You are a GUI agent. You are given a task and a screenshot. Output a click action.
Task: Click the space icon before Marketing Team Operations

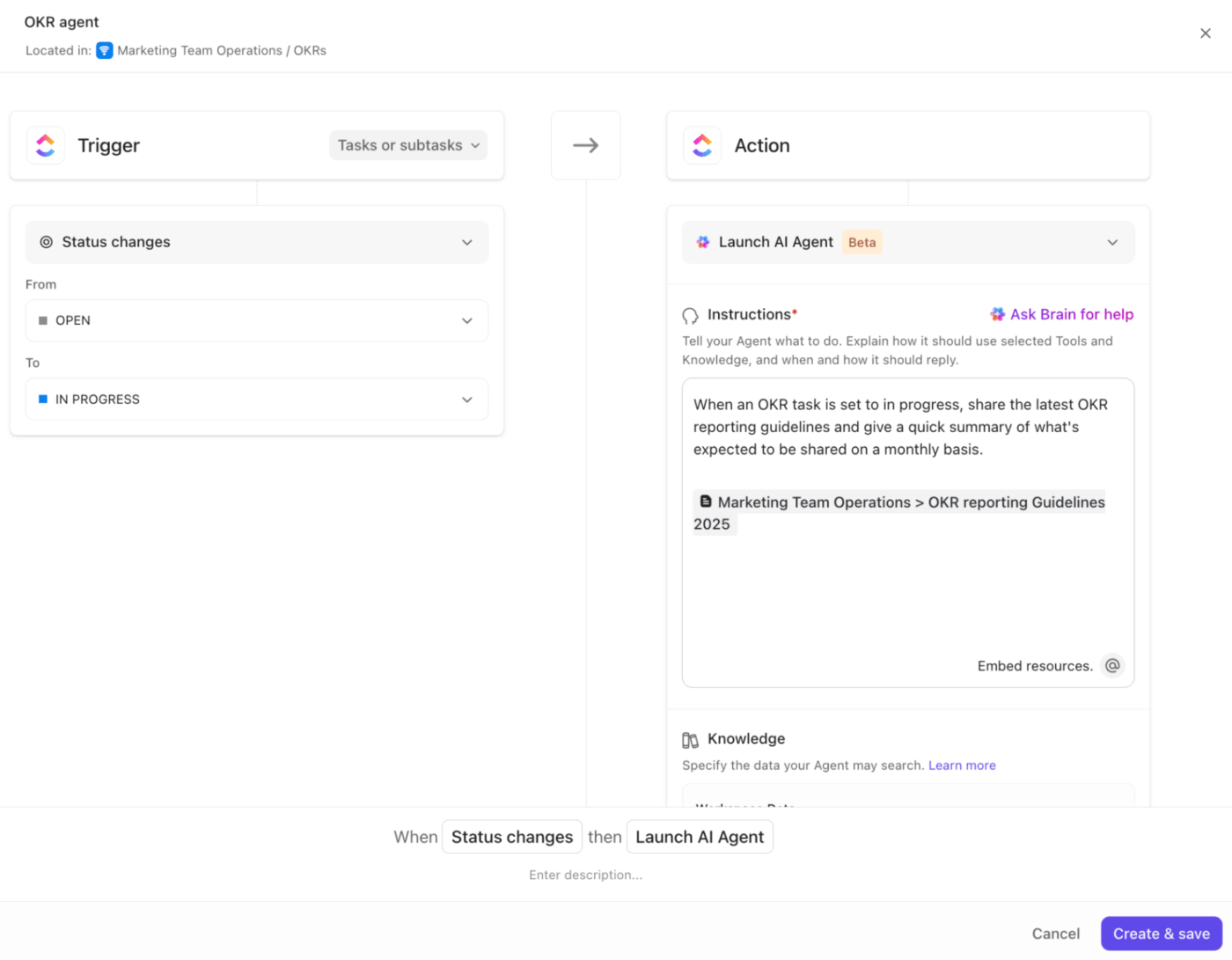(x=105, y=50)
